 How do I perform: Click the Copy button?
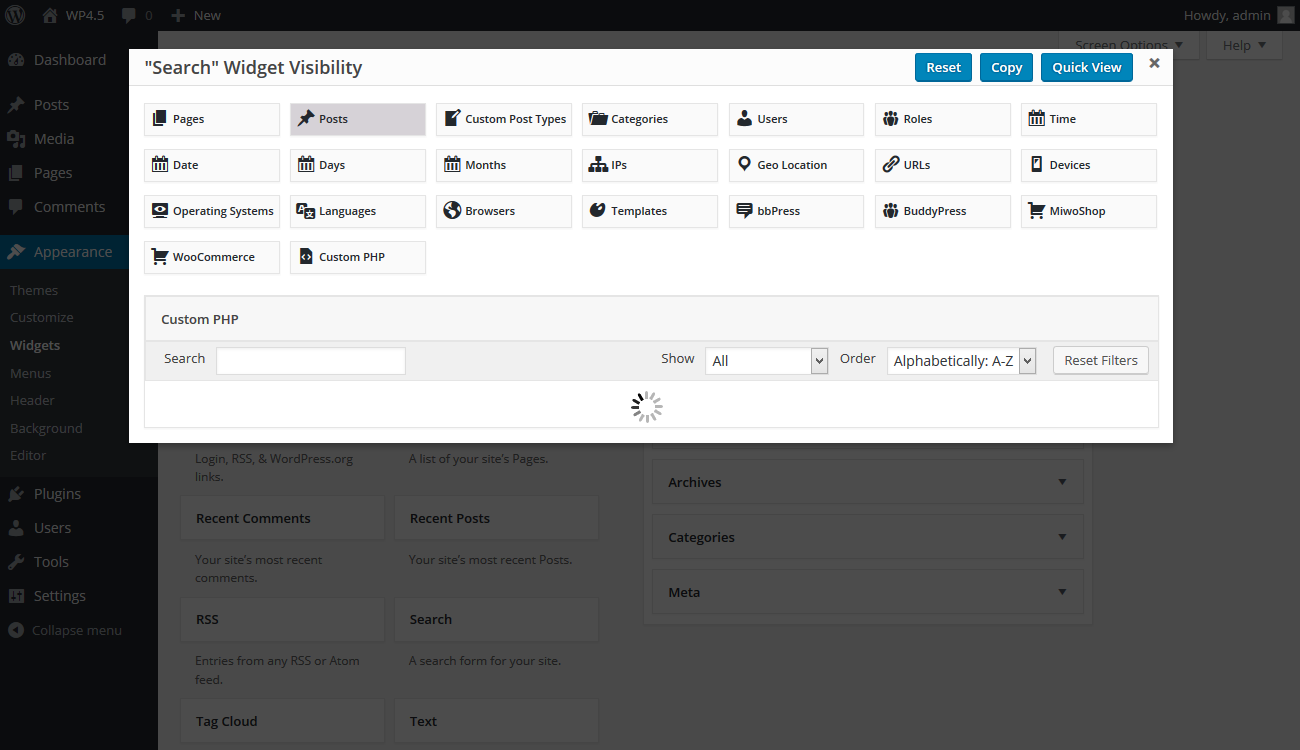click(1006, 67)
